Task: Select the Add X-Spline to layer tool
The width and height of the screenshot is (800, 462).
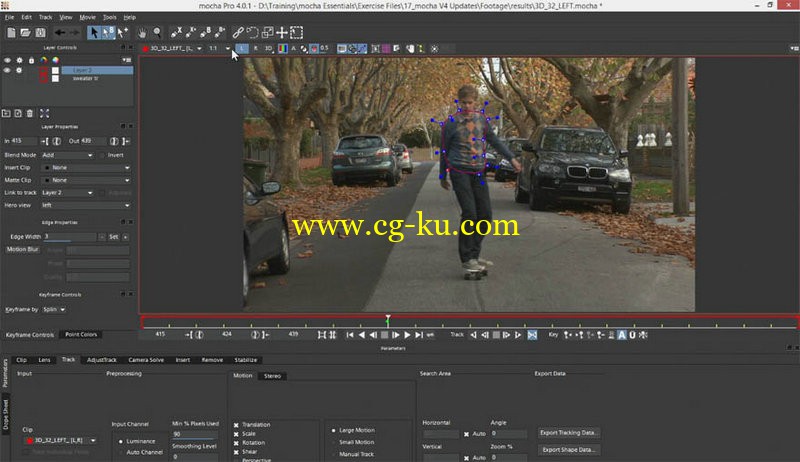Action: pyautogui.click(x=191, y=33)
